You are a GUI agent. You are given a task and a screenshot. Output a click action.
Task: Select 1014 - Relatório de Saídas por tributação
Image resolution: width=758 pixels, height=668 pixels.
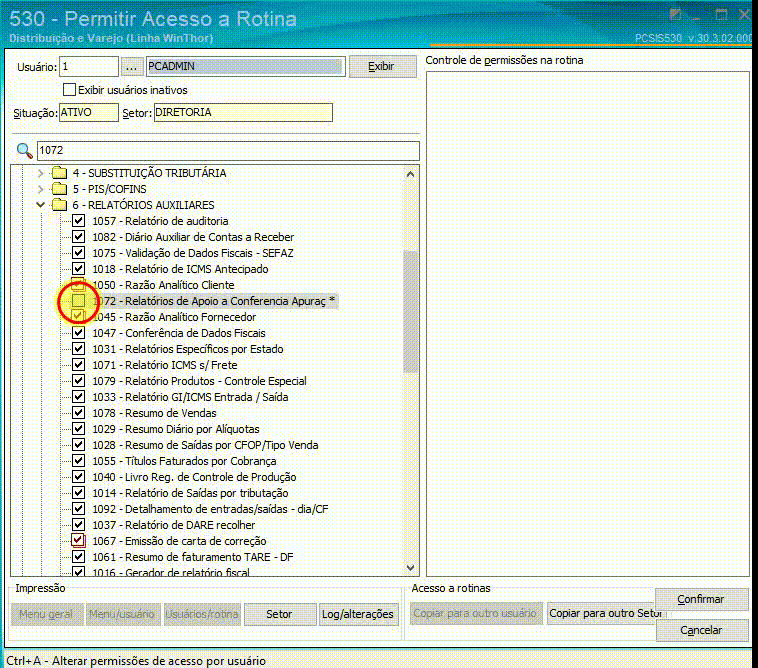pyautogui.click(x=190, y=493)
